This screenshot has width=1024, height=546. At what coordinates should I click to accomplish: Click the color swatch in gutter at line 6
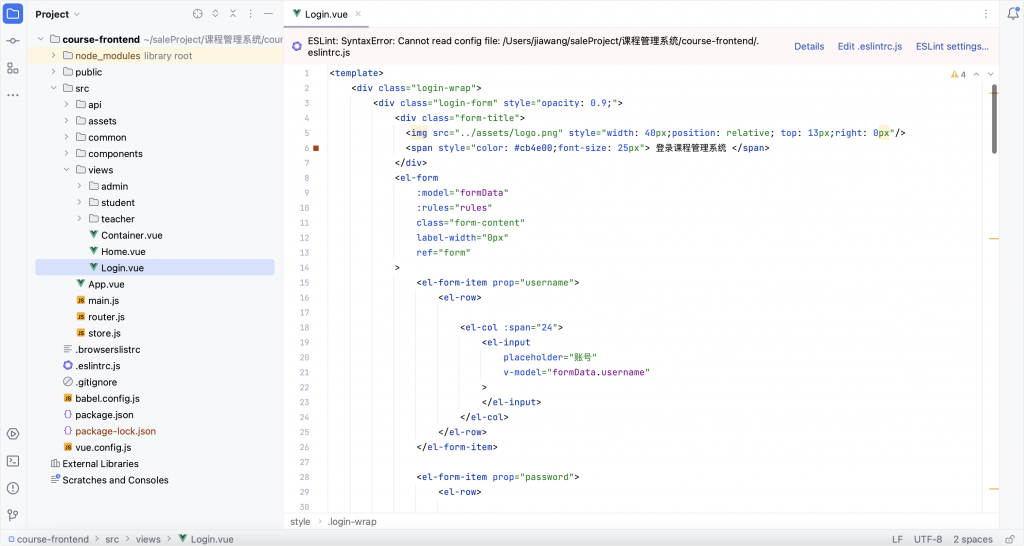(x=316, y=148)
